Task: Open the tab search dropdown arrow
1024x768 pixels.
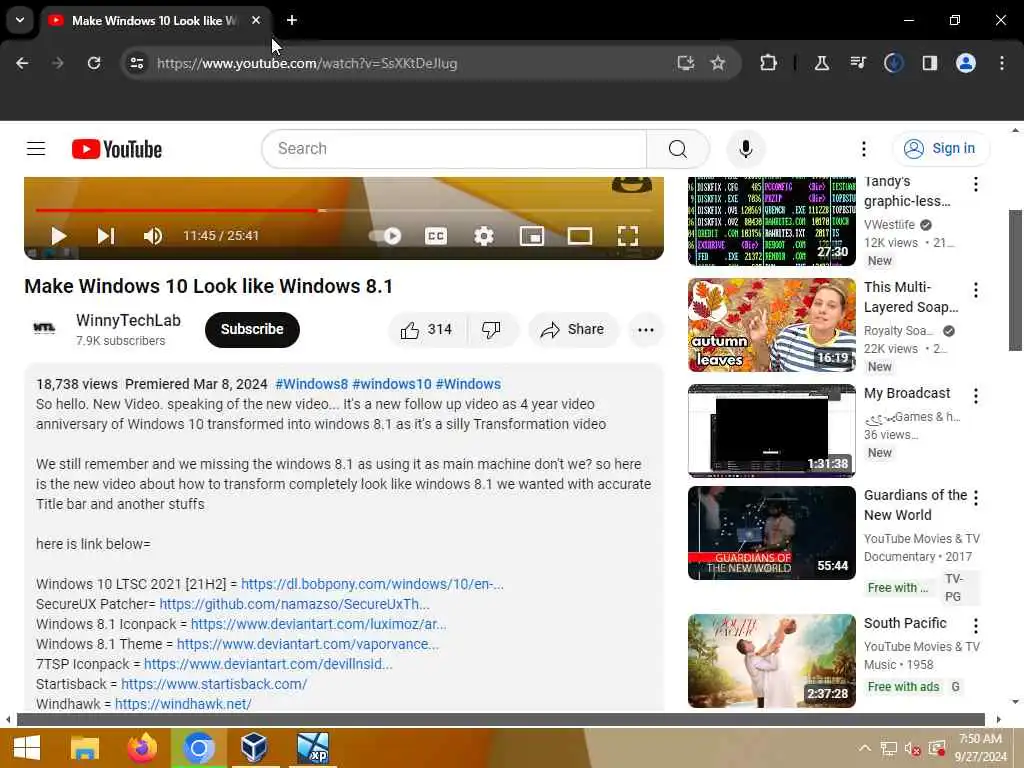Action: [x=20, y=20]
